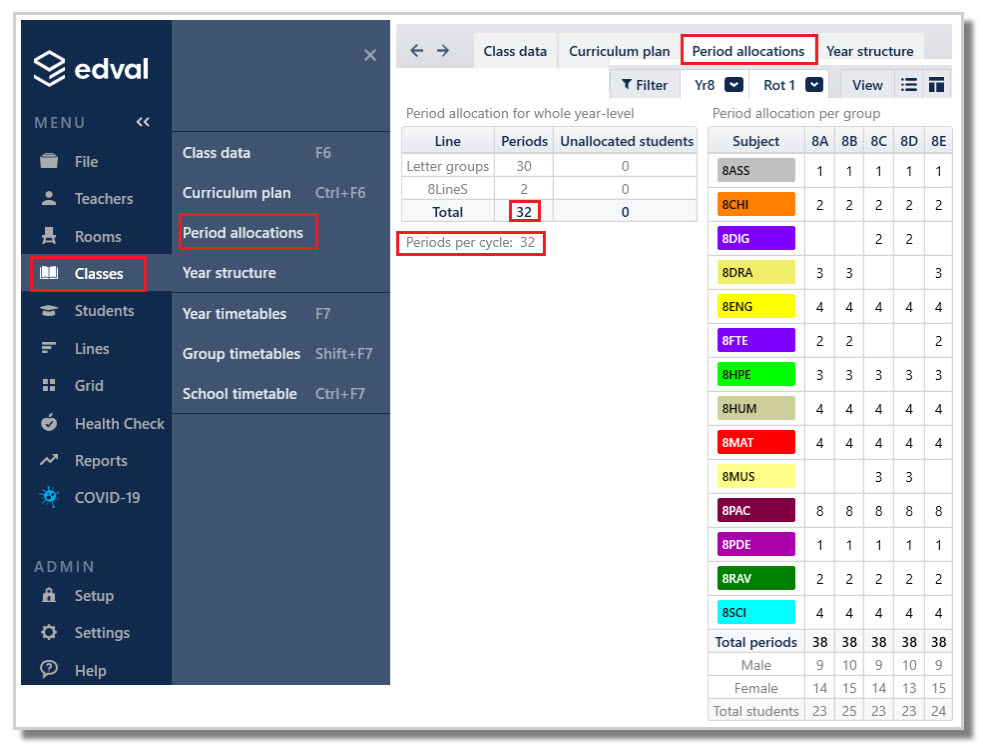Click the Lines icon in sidebar

[49, 348]
